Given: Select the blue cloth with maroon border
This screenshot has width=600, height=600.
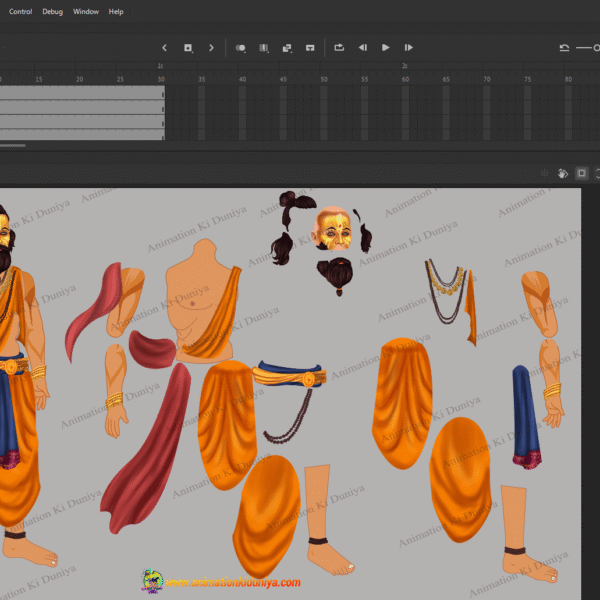Looking at the screenshot, I should 526,417.
